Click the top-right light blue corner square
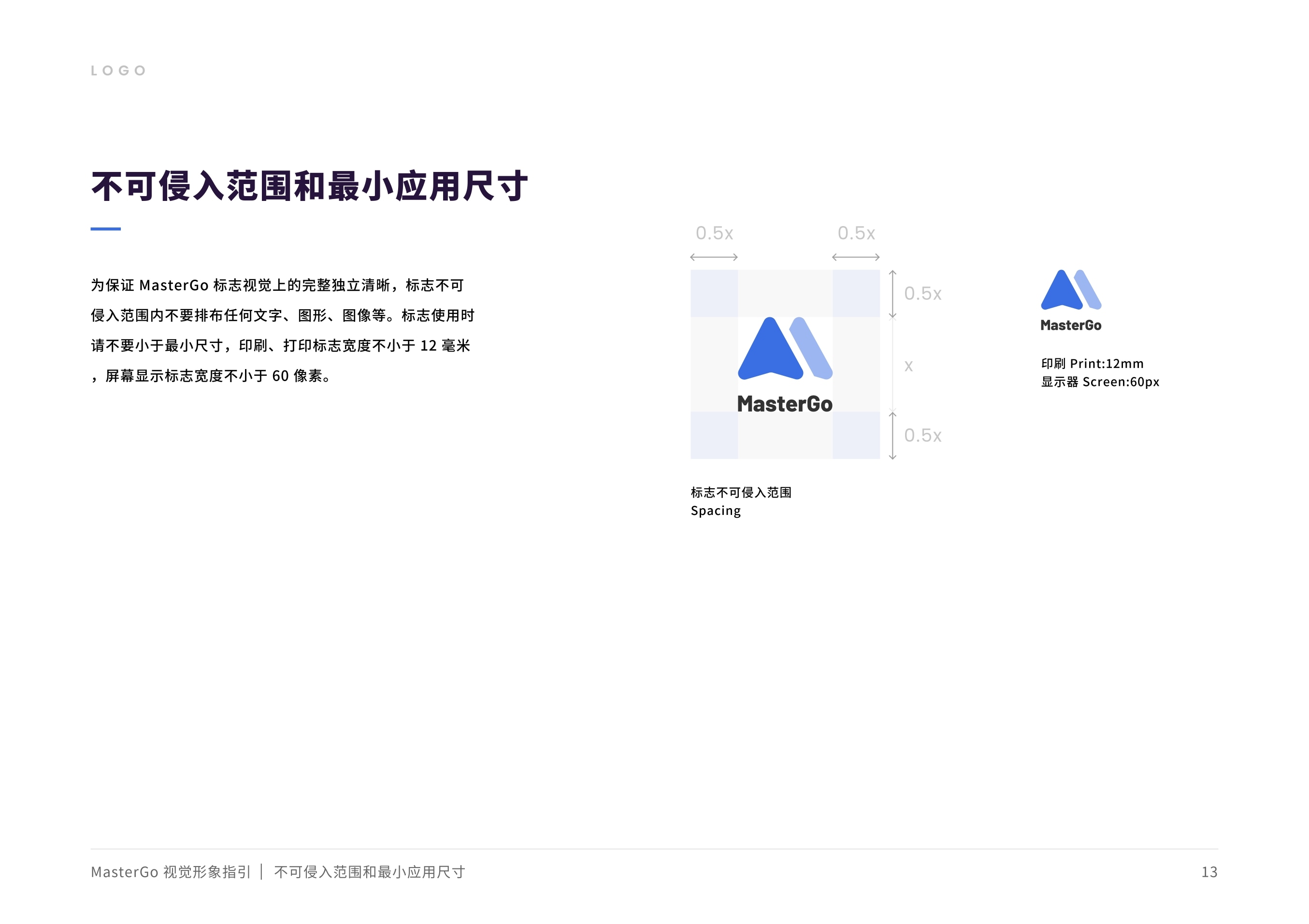Image resolution: width=1309 pixels, height=924 pixels. [856, 294]
